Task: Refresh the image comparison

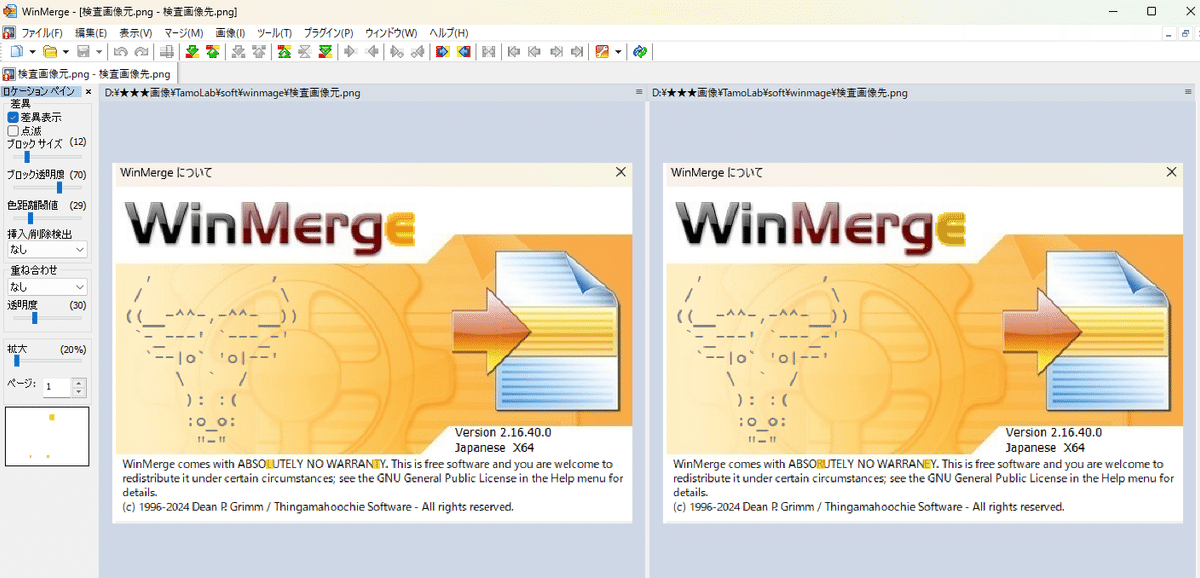Action: point(639,51)
